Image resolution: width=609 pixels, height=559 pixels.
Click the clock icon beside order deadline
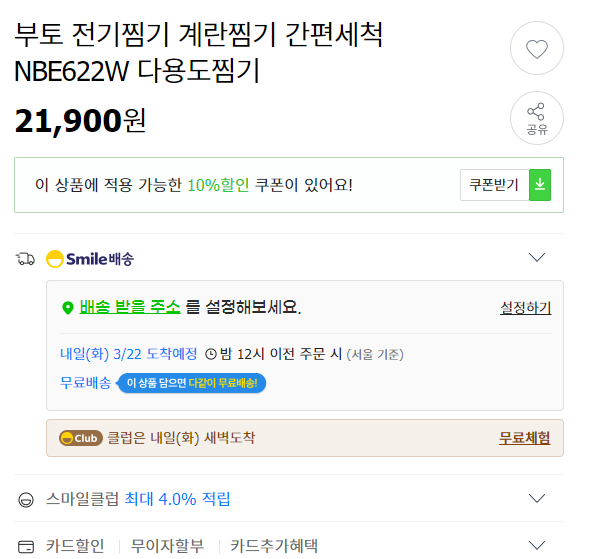(x=211, y=354)
